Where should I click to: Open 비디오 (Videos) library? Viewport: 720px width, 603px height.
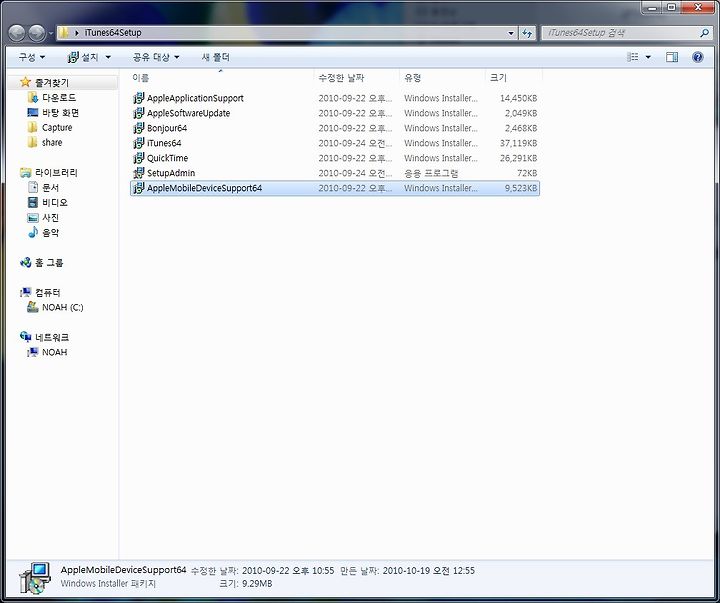pos(55,203)
